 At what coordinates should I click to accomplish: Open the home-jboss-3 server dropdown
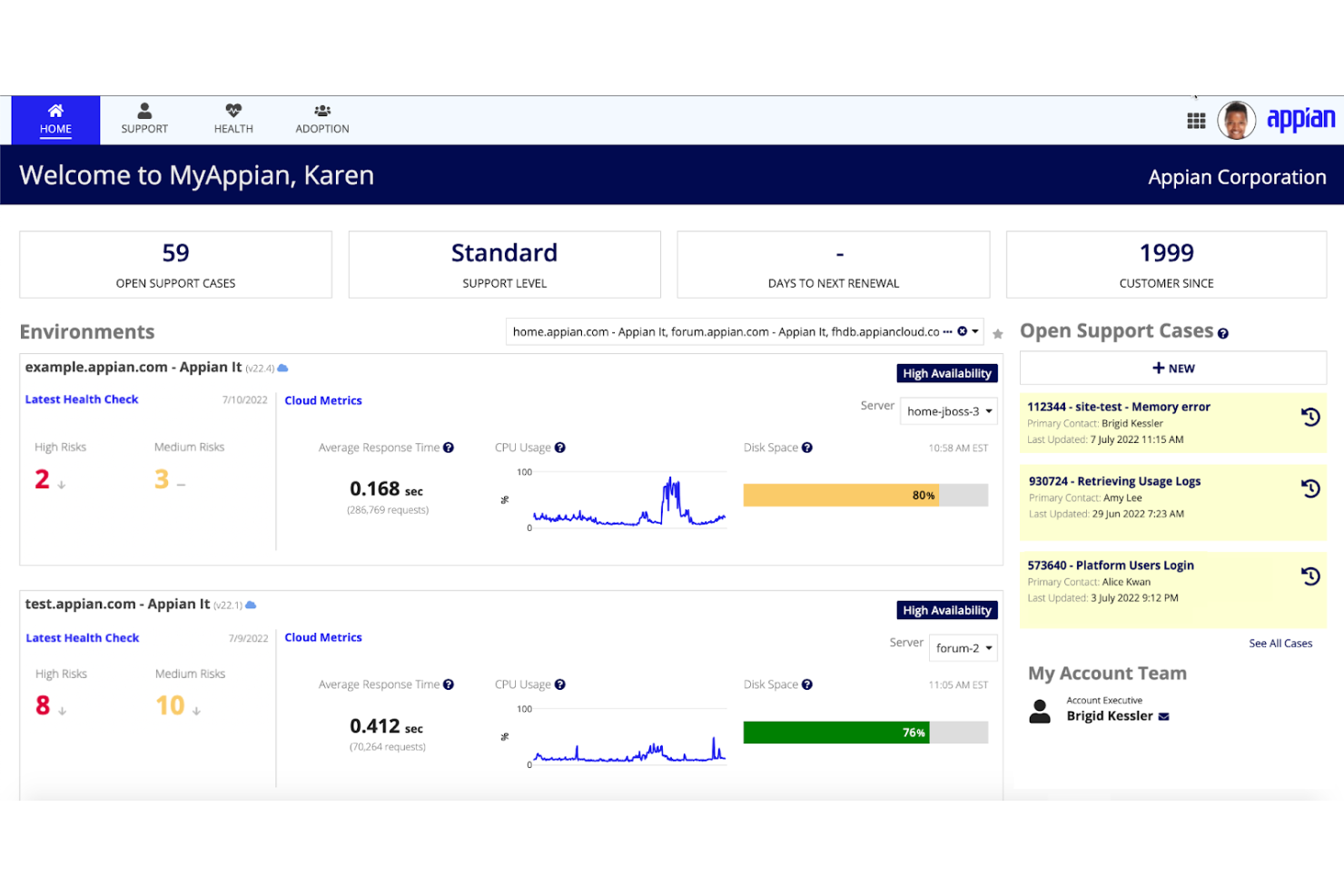948,411
